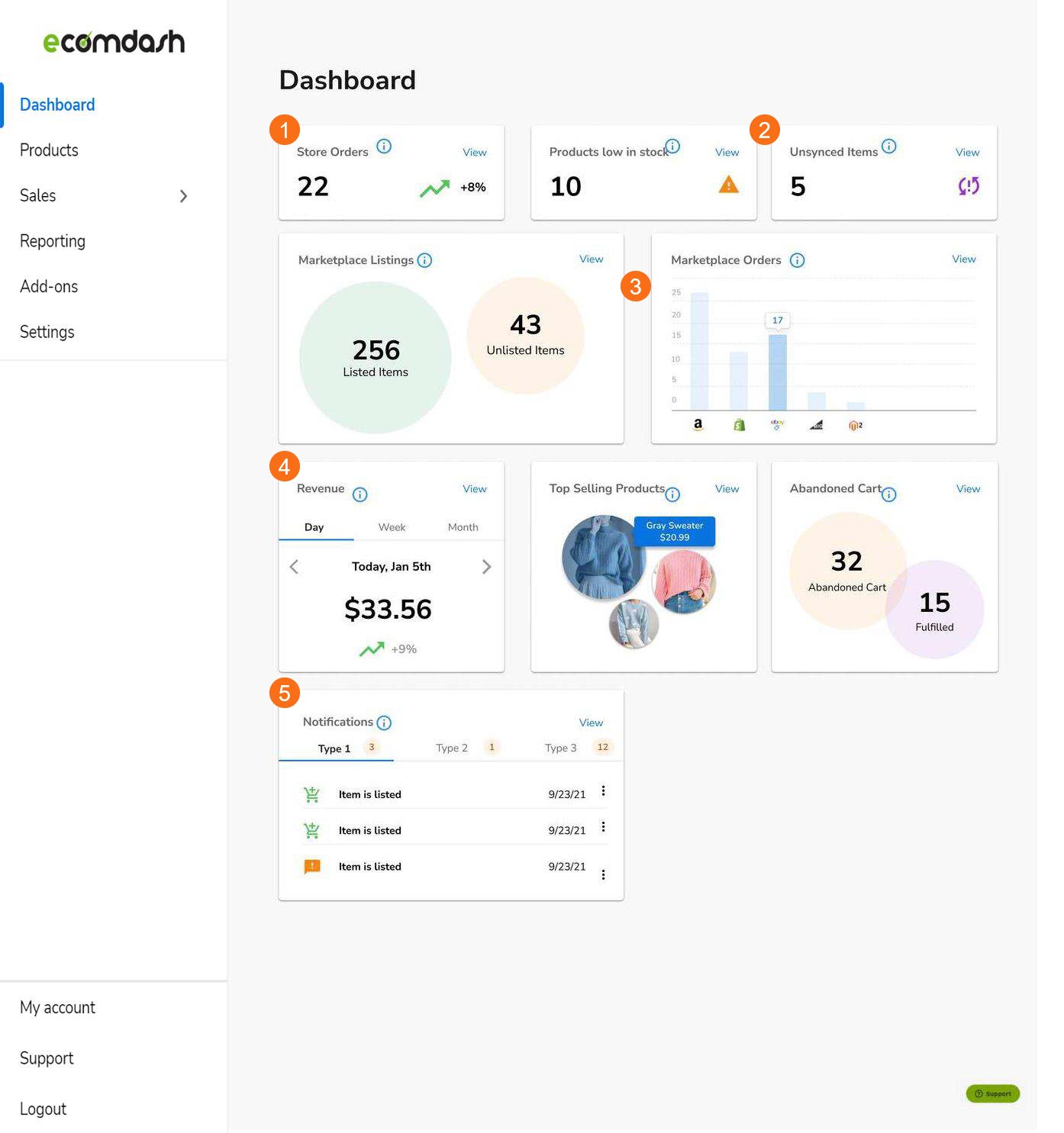Click the Magento icon in Marketplace Orders
The width and height of the screenshot is (1064, 1133).
pyautogui.click(x=854, y=426)
